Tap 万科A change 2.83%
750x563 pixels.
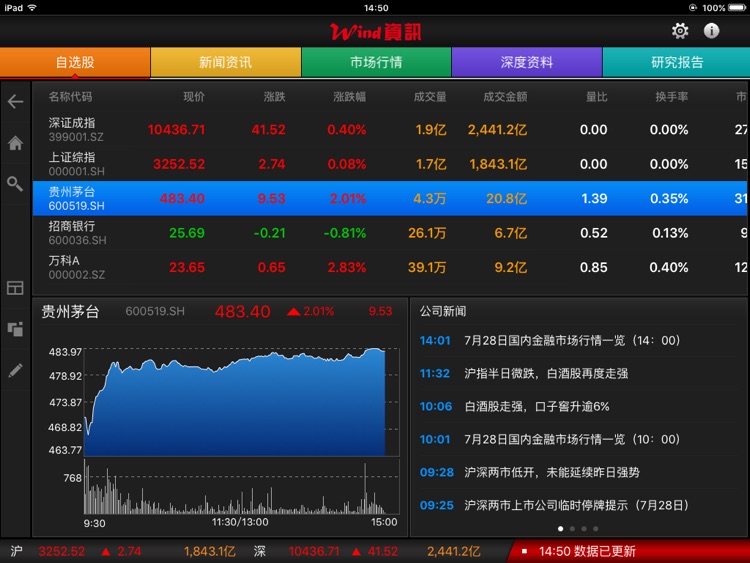pos(347,267)
